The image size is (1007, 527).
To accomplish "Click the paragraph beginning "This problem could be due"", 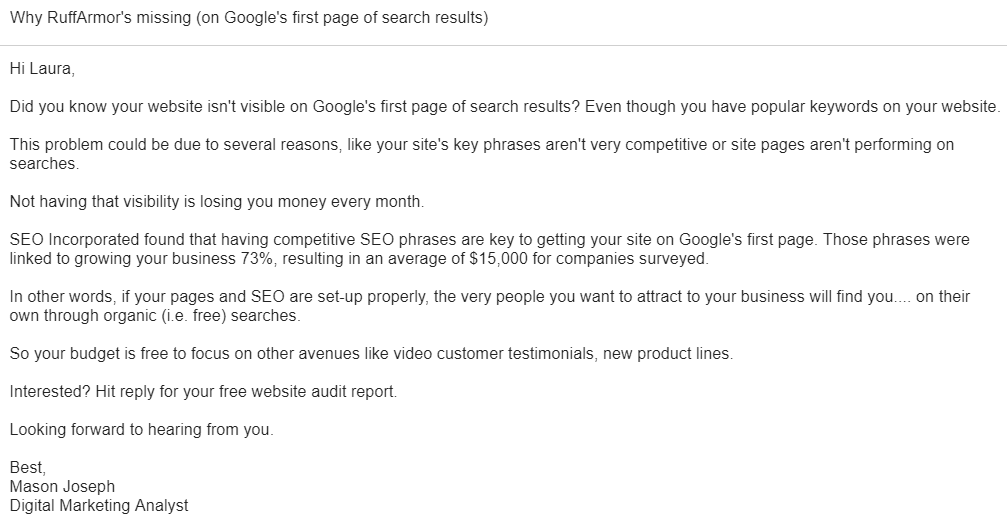I will (480, 145).
